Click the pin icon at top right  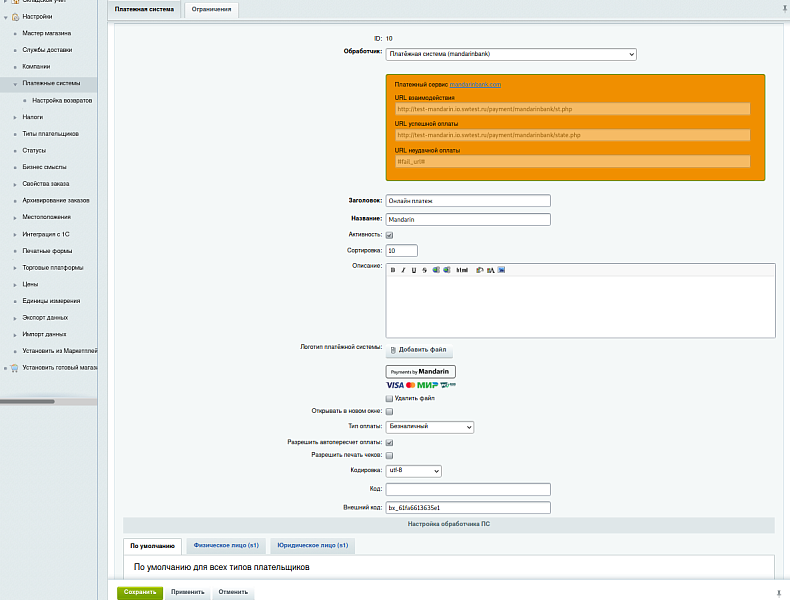[x=782, y=7]
